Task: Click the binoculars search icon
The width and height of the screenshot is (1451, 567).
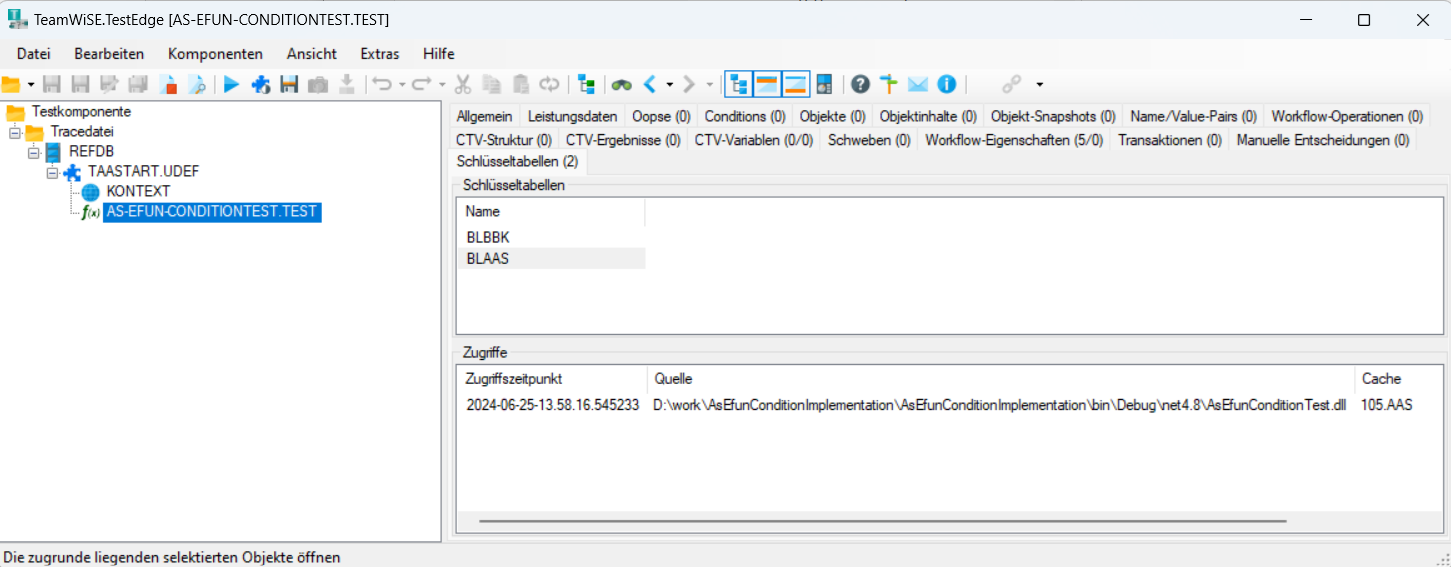Action: pyautogui.click(x=622, y=85)
